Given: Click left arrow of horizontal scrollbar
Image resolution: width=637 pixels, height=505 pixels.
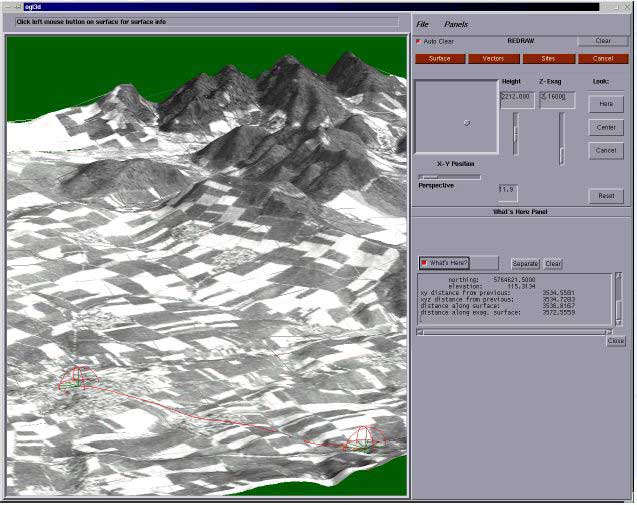Looking at the screenshot, I should coord(420,332).
